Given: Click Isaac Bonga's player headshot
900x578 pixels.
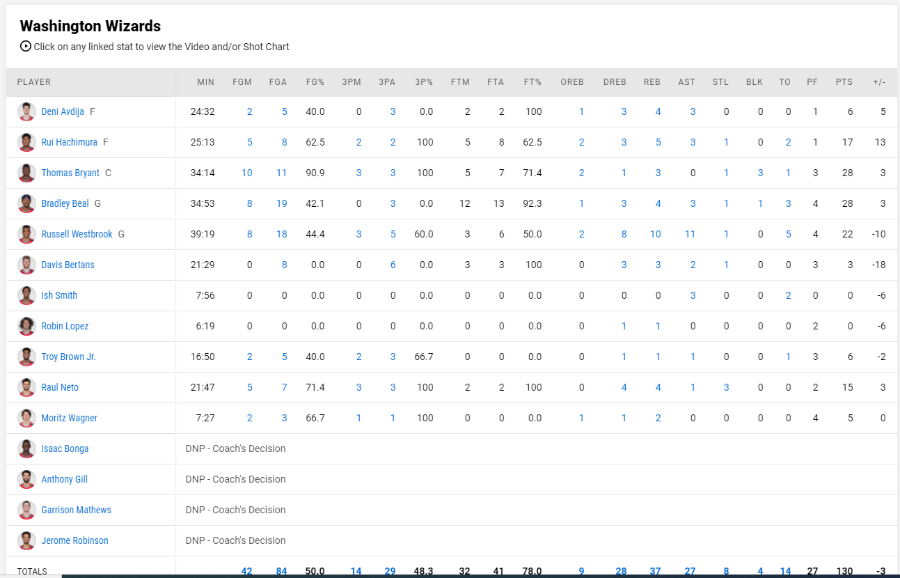Looking at the screenshot, I should [26, 448].
